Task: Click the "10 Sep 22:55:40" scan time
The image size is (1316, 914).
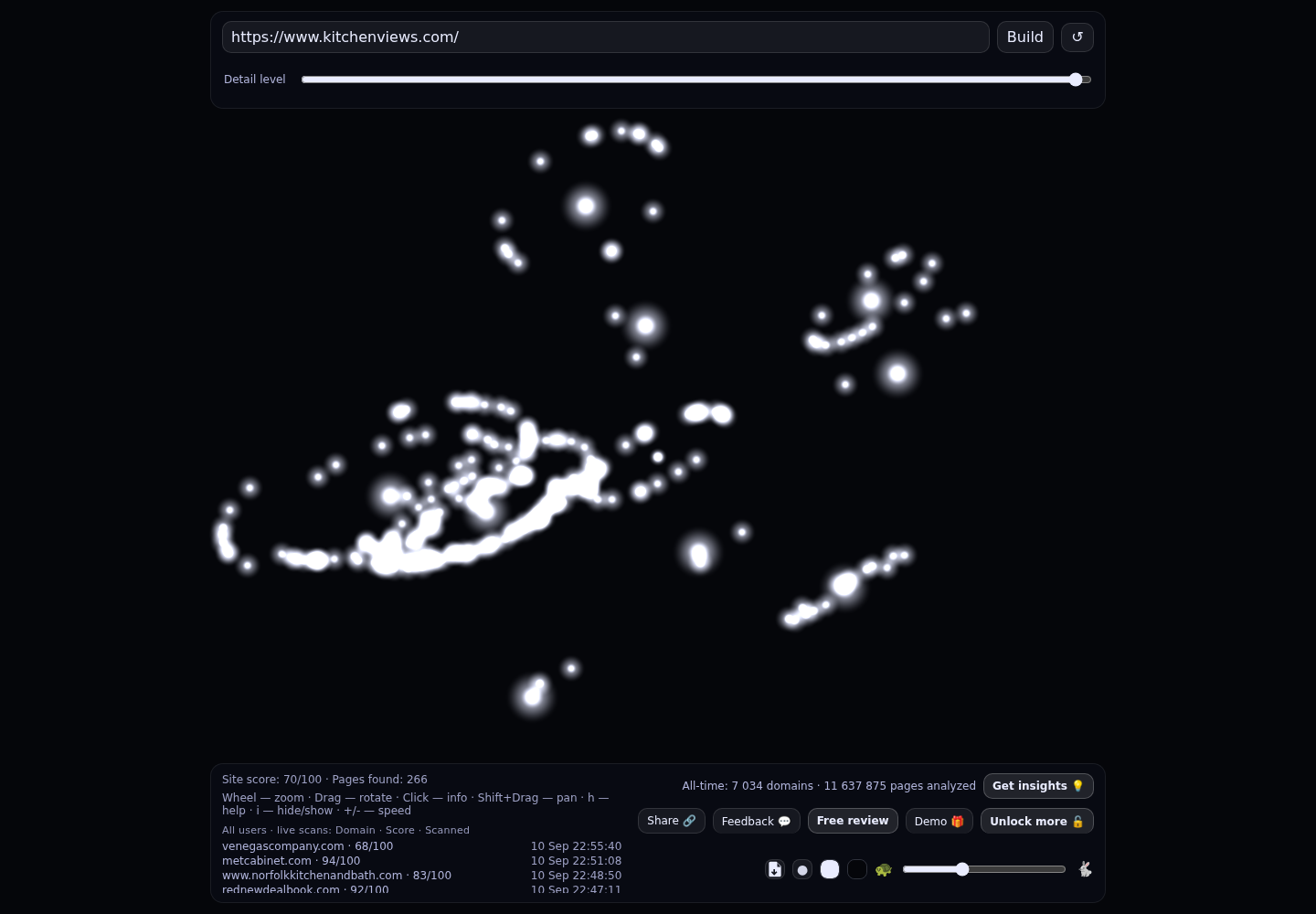Action: pyautogui.click(x=576, y=846)
